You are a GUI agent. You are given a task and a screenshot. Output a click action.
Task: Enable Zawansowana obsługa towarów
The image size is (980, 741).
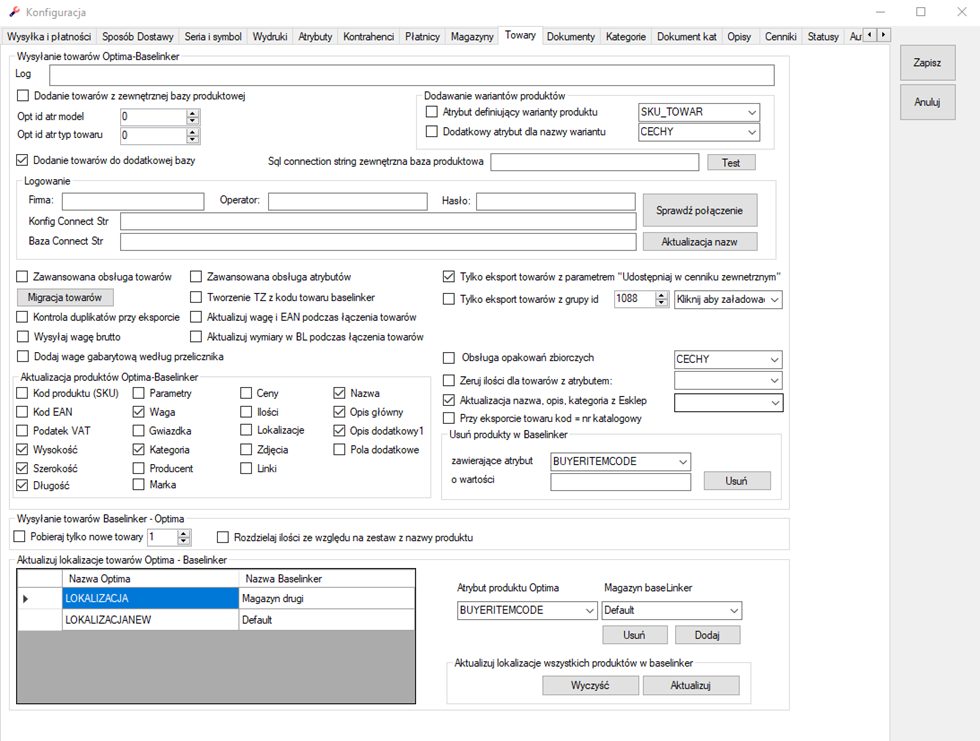pos(22,277)
